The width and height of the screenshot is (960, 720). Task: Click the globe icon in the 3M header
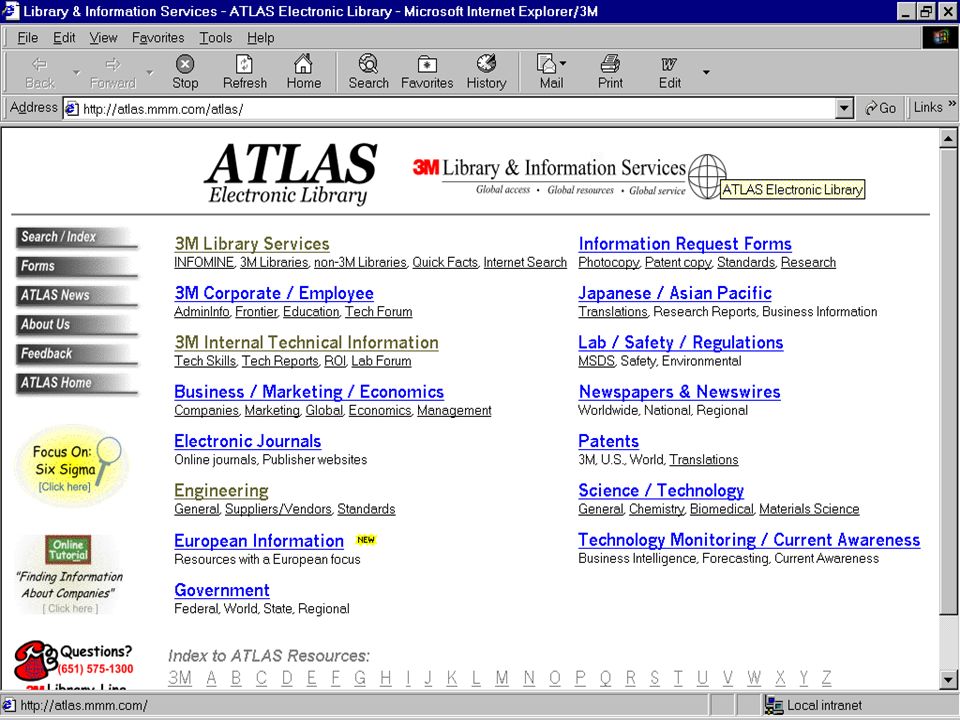[707, 176]
